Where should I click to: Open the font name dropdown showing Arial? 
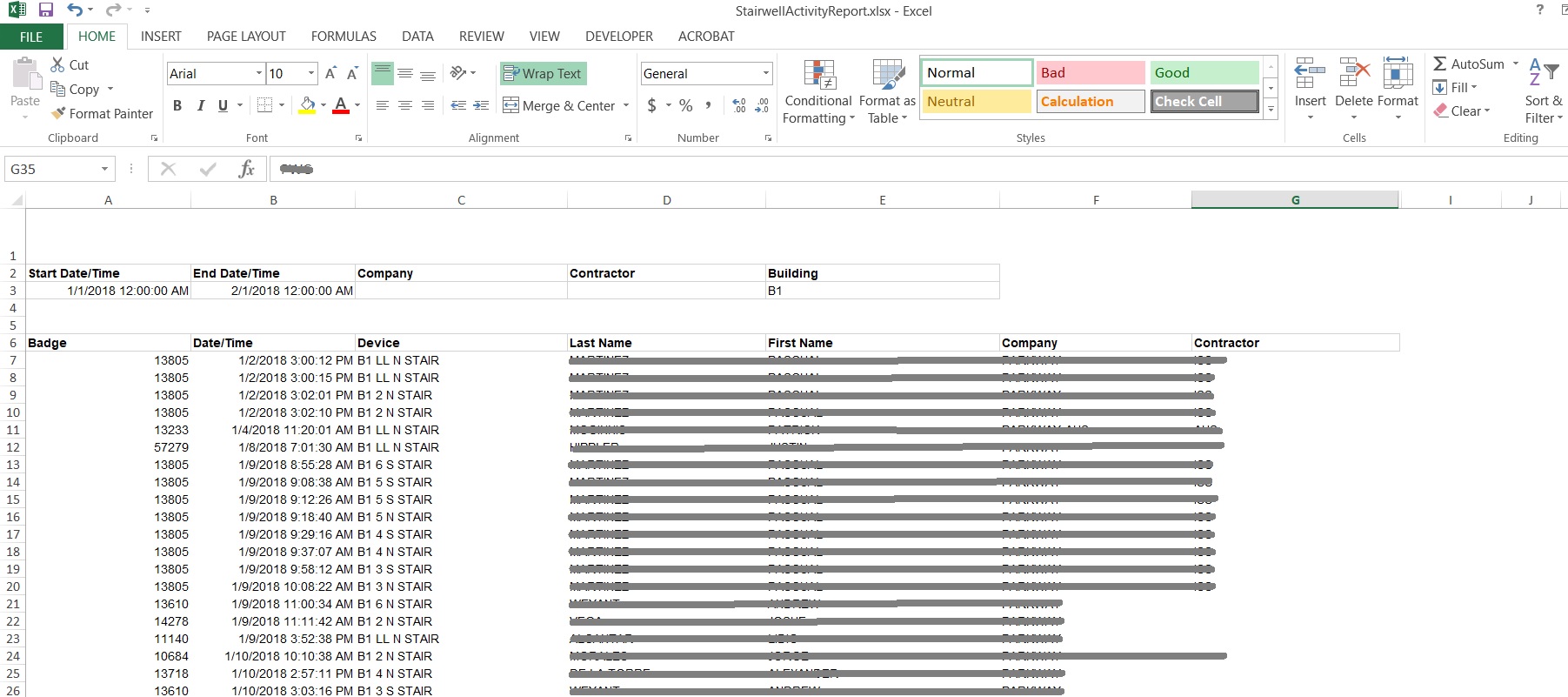[259, 73]
